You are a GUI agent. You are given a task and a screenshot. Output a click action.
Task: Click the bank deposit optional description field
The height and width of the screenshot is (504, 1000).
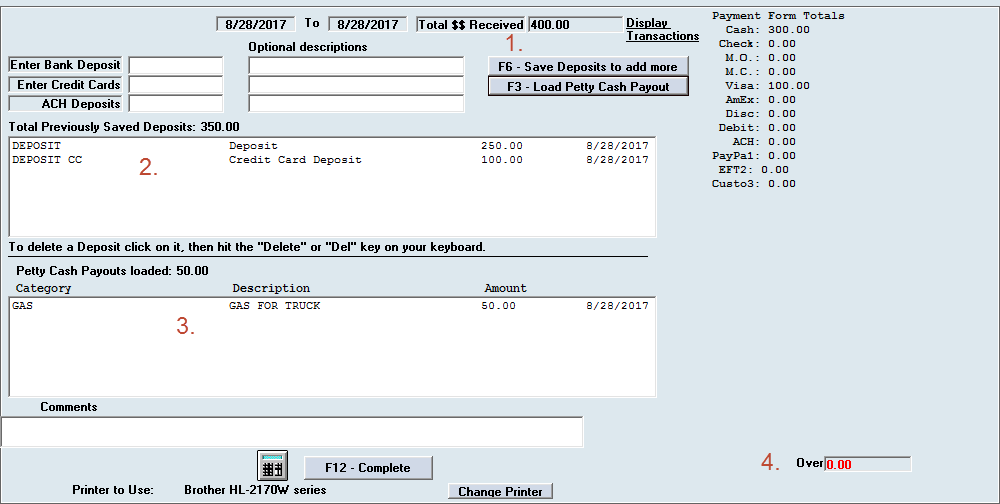click(356, 66)
